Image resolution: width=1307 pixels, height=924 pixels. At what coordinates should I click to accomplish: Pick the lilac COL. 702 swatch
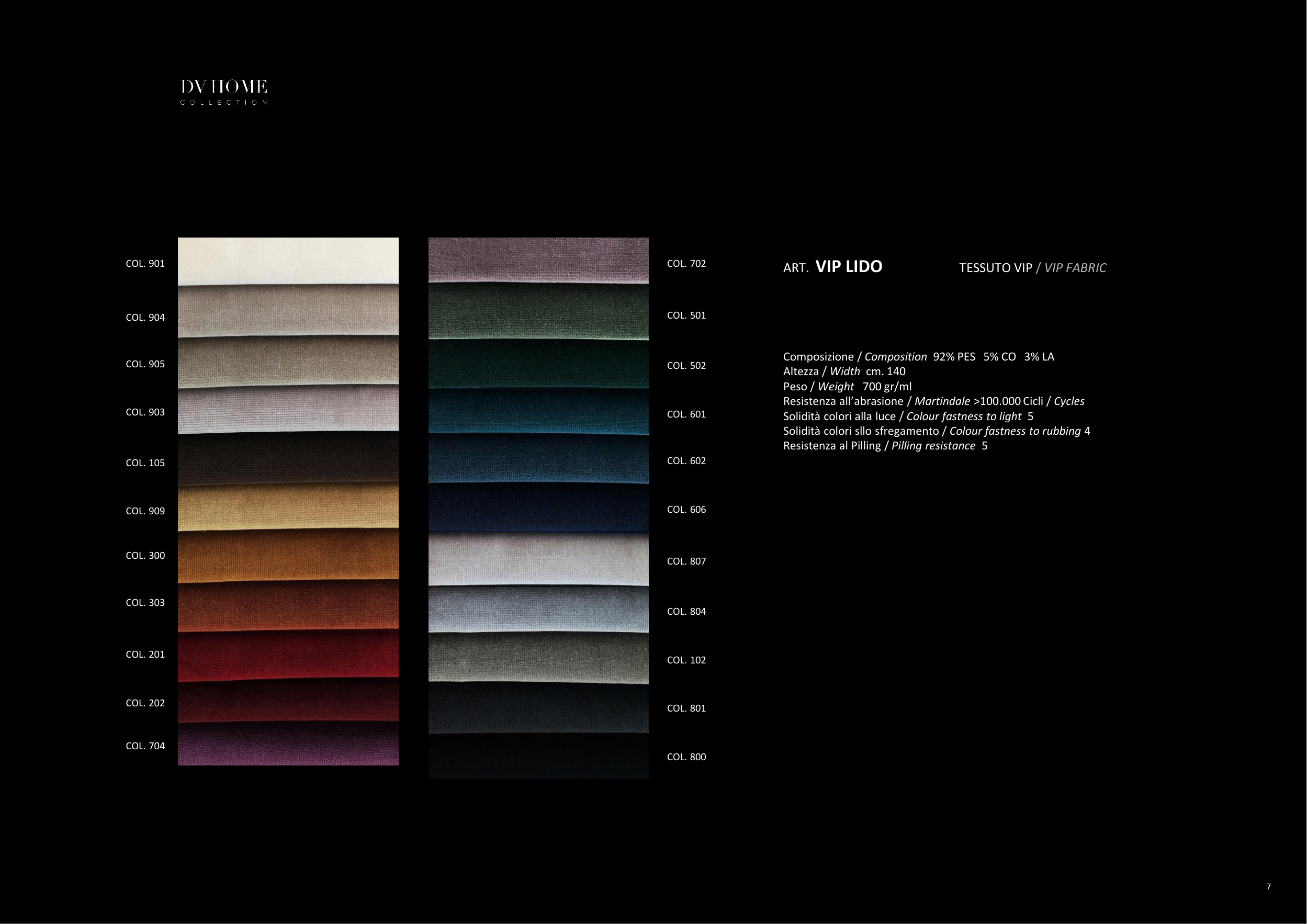pyautogui.click(x=538, y=260)
